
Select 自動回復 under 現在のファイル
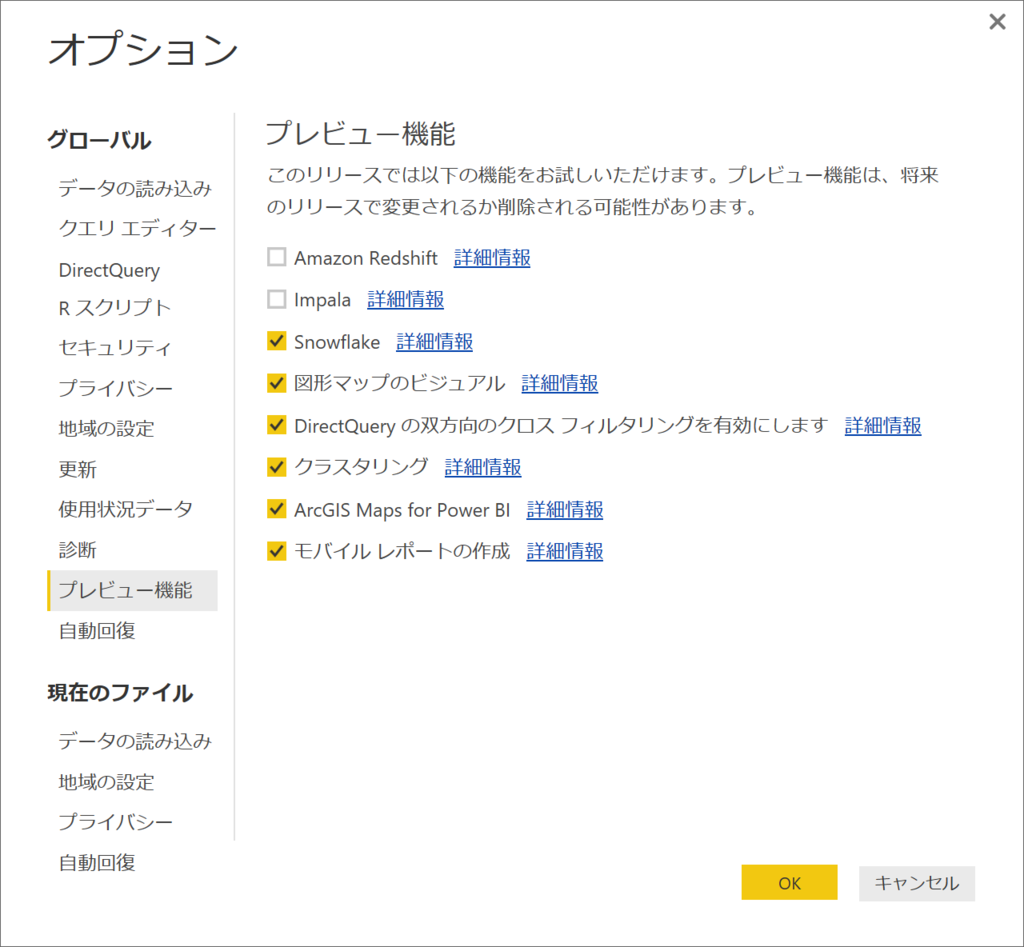tap(97, 863)
